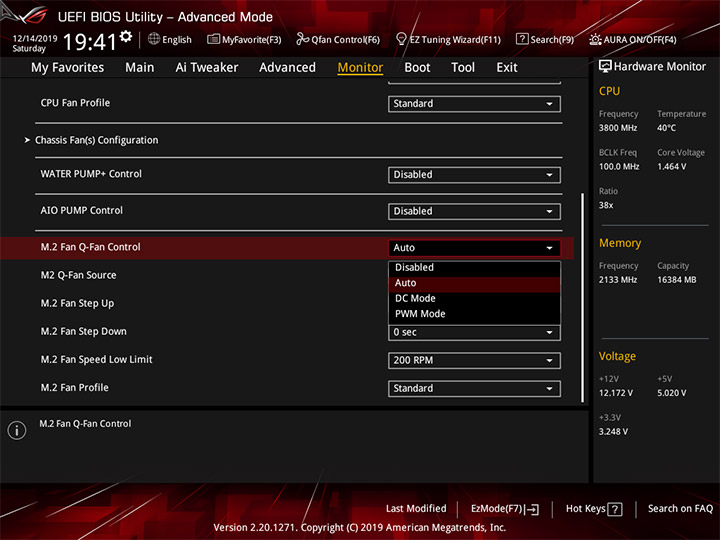The image size is (720, 540).
Task: Click the globe language icon
Action: pos(154,39)
